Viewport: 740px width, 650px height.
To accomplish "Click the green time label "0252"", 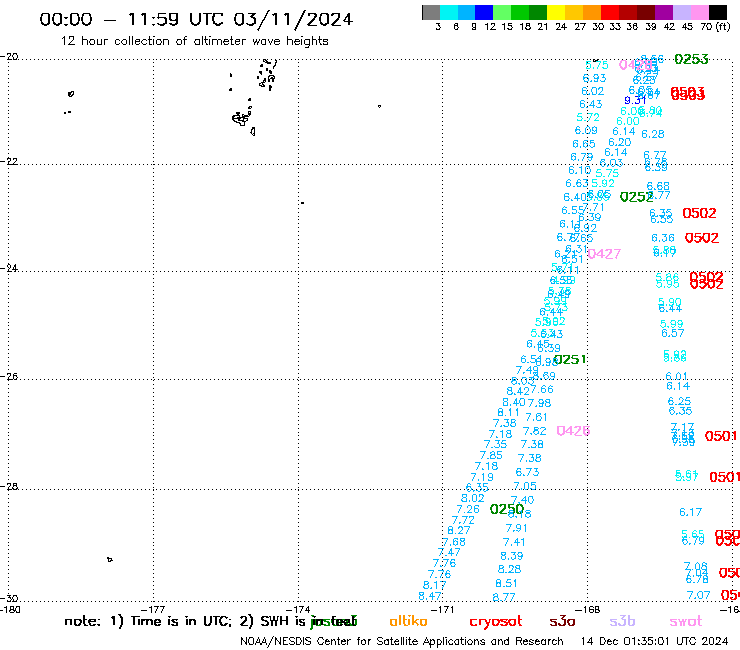I will pyautogui.click(x=637, y=197).
